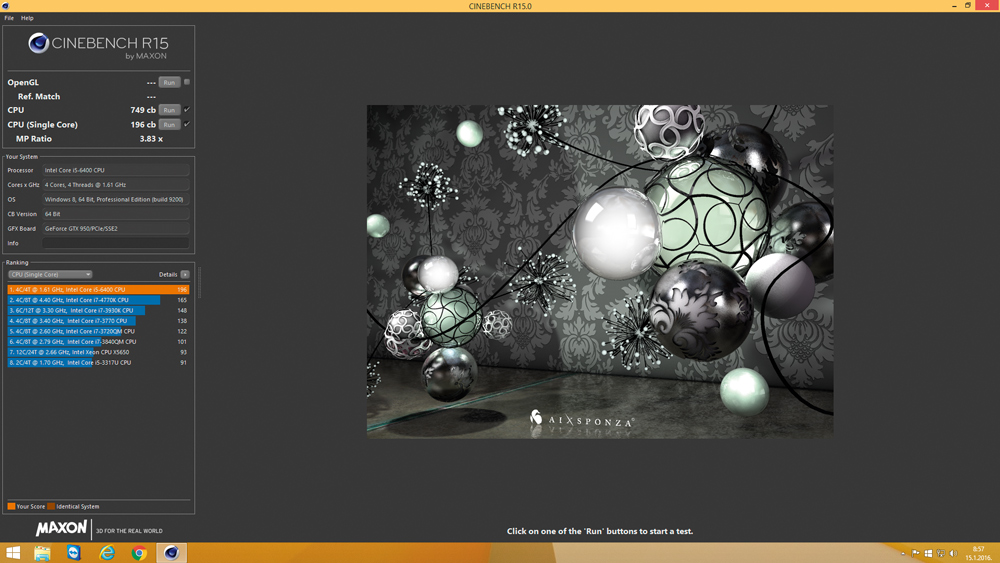Screen dimensions: 1000x563
Task: Open the ranking type dropdown
Action: tap(50, 274)
